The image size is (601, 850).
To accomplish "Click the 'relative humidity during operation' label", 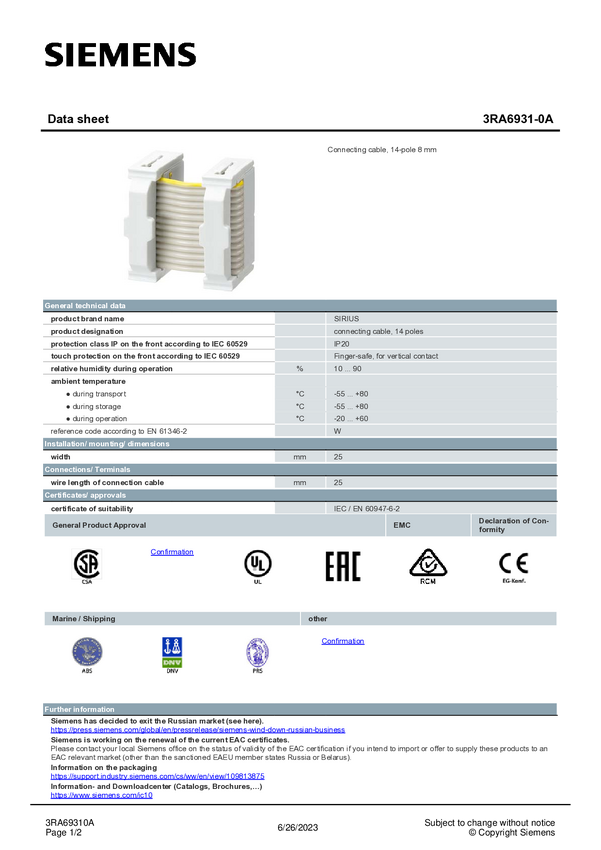I will pos(112,369).
